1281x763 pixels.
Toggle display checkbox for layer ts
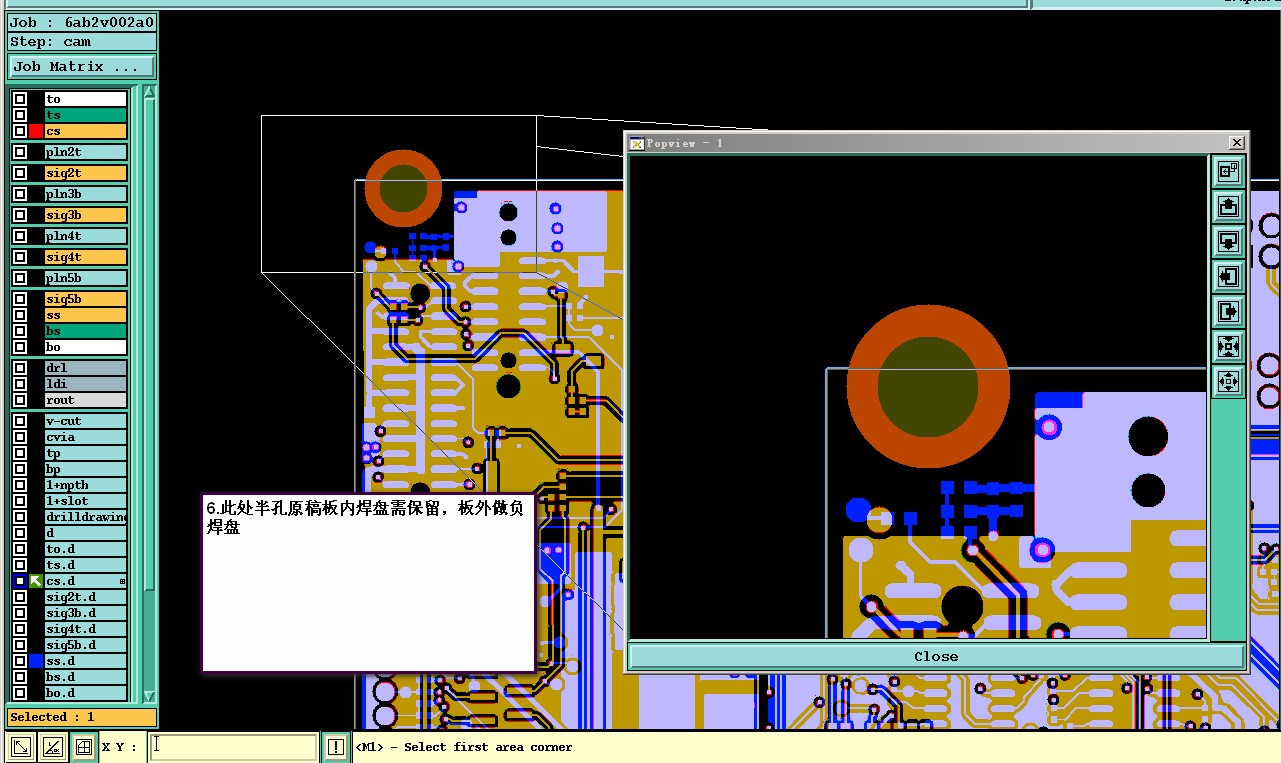(x=20, y=115)
